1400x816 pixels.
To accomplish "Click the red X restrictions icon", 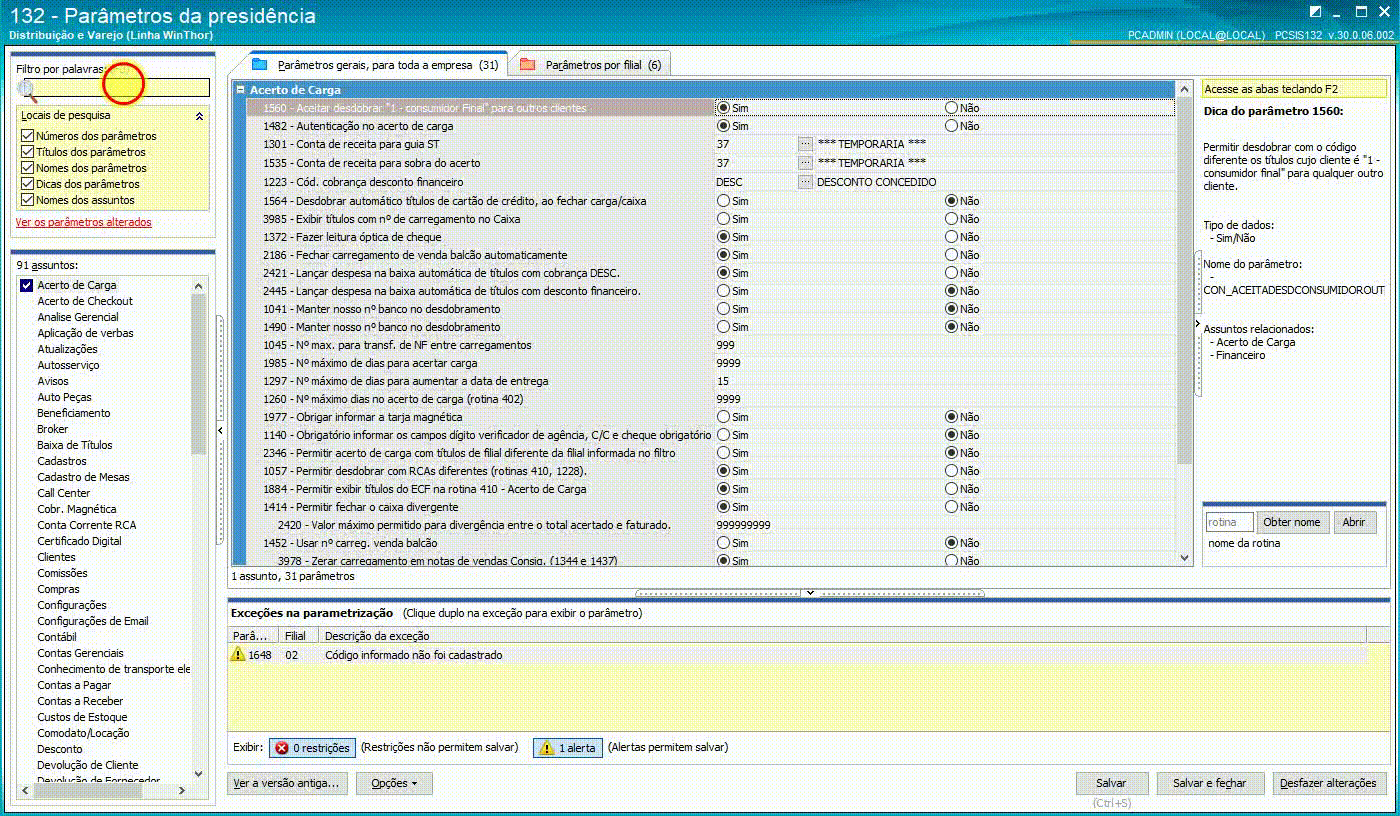I will (x=282, y=748).
